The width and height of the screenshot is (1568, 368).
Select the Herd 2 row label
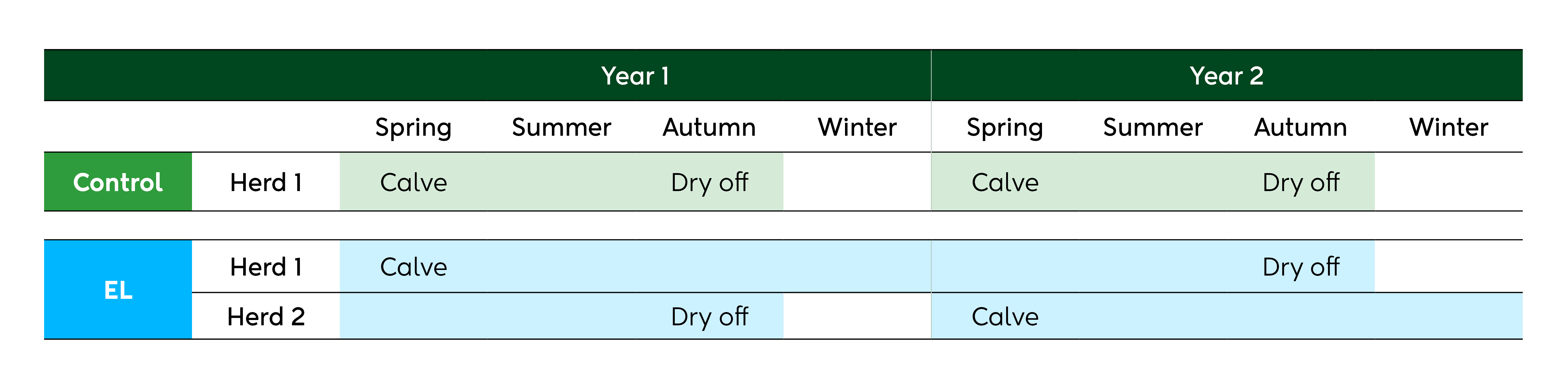click(x=266, y=317)
